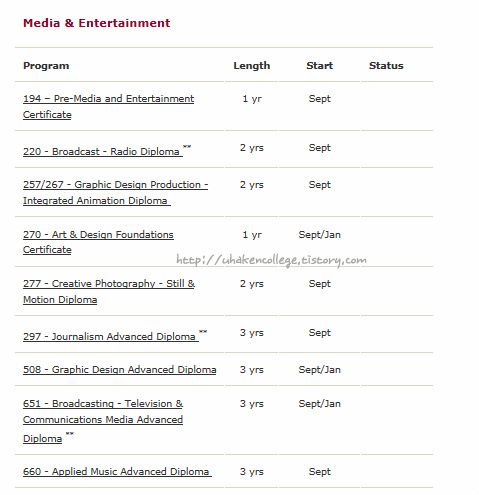Select '2 yrs' length for Creative Photography
The width and height of the screenshot is (479, 495).
(252, 284)
